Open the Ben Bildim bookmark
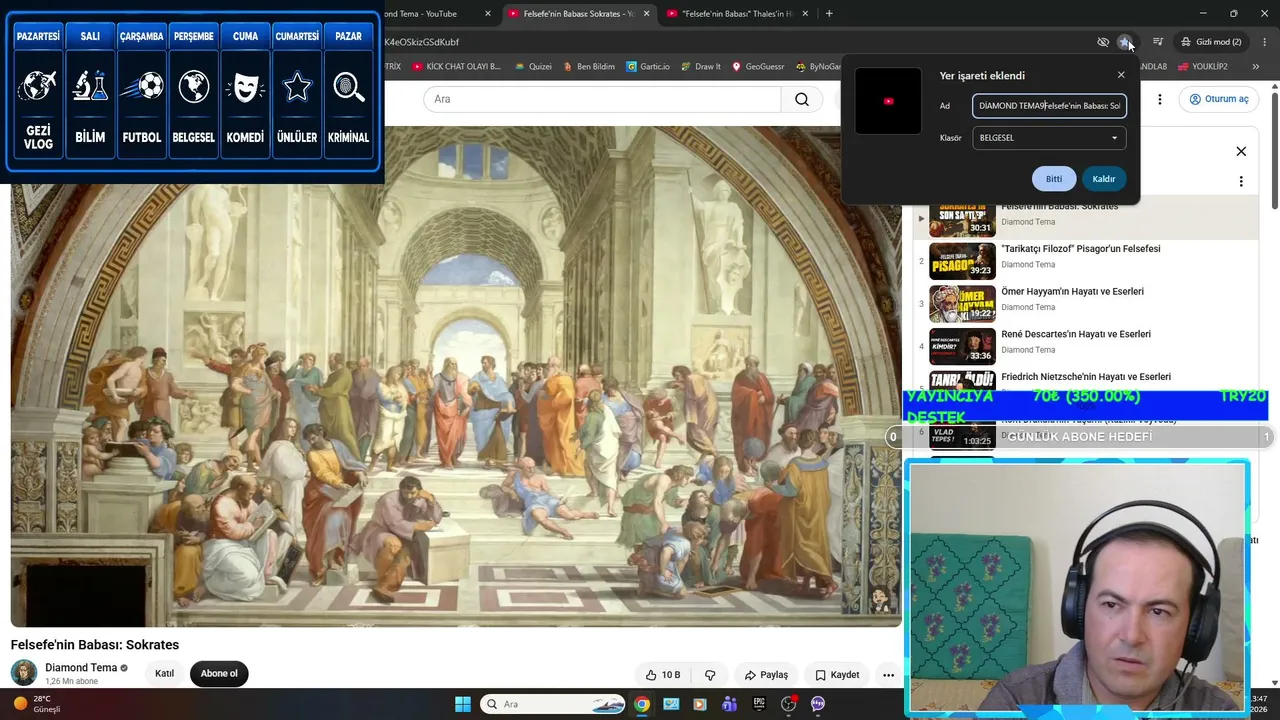Viewport: 1280px width, 720px height. pos(589,66)
